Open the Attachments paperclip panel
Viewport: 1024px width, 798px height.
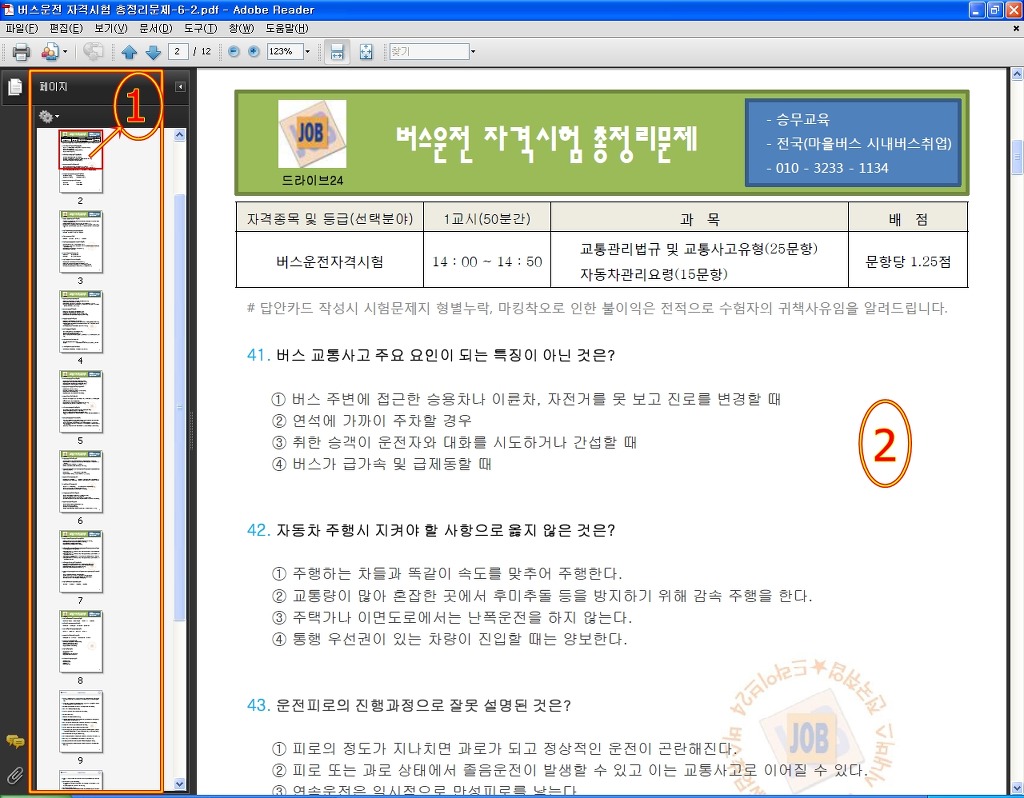click(14, 776)
